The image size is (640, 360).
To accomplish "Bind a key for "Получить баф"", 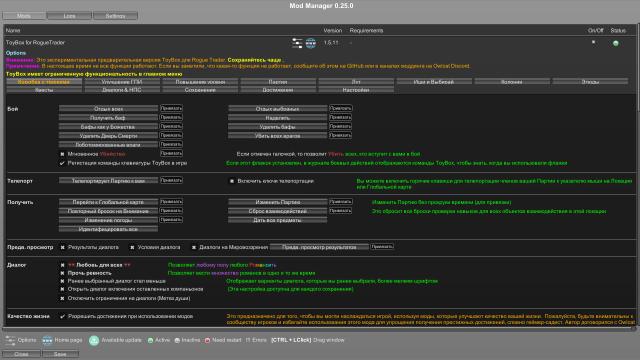I will [171, 117].
